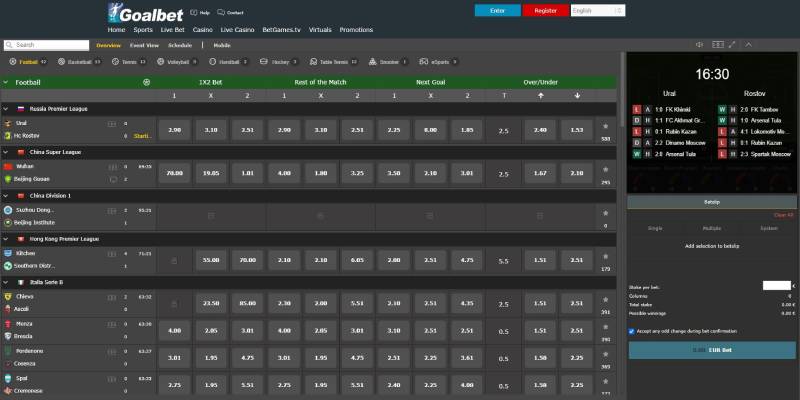Toggle the scoreboard layout icon

point(718,45)
